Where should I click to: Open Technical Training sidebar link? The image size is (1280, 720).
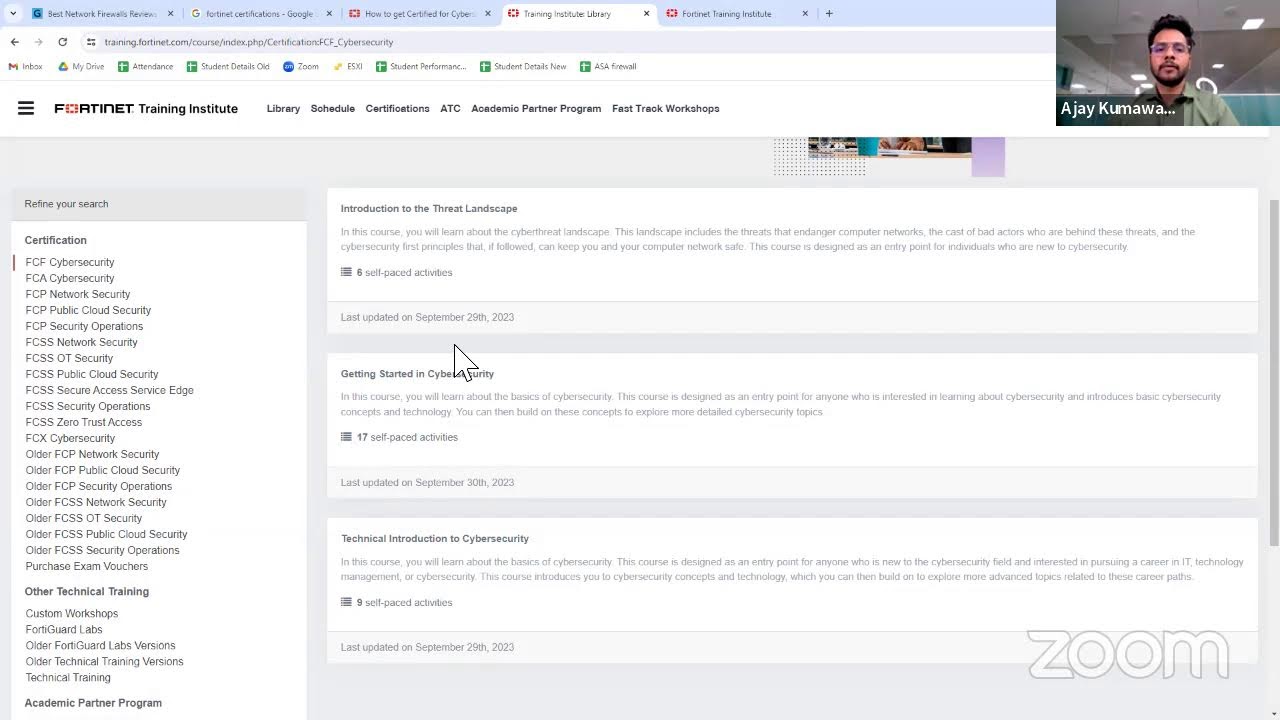click(x=68, y=677)
